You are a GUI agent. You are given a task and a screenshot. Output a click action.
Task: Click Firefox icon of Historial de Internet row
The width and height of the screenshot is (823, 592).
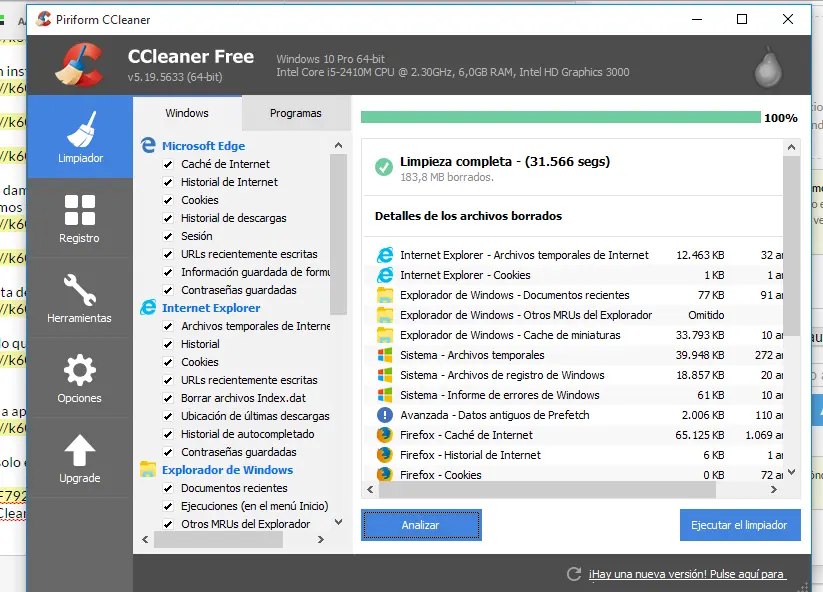[x=385, y=454]
